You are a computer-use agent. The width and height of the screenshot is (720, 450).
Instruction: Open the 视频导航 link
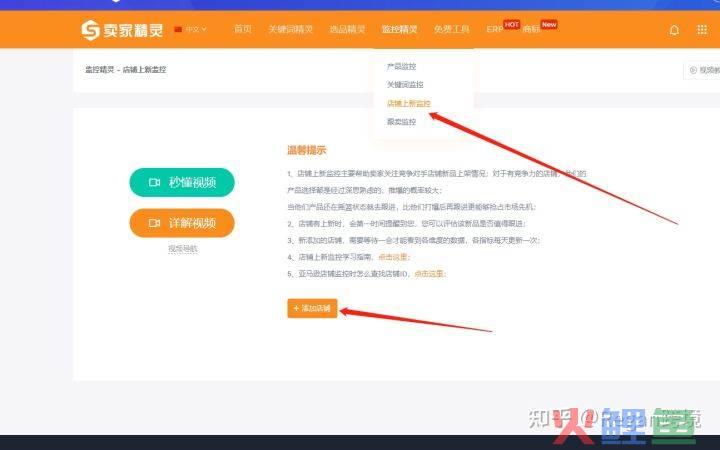click(x=182, y=249)
